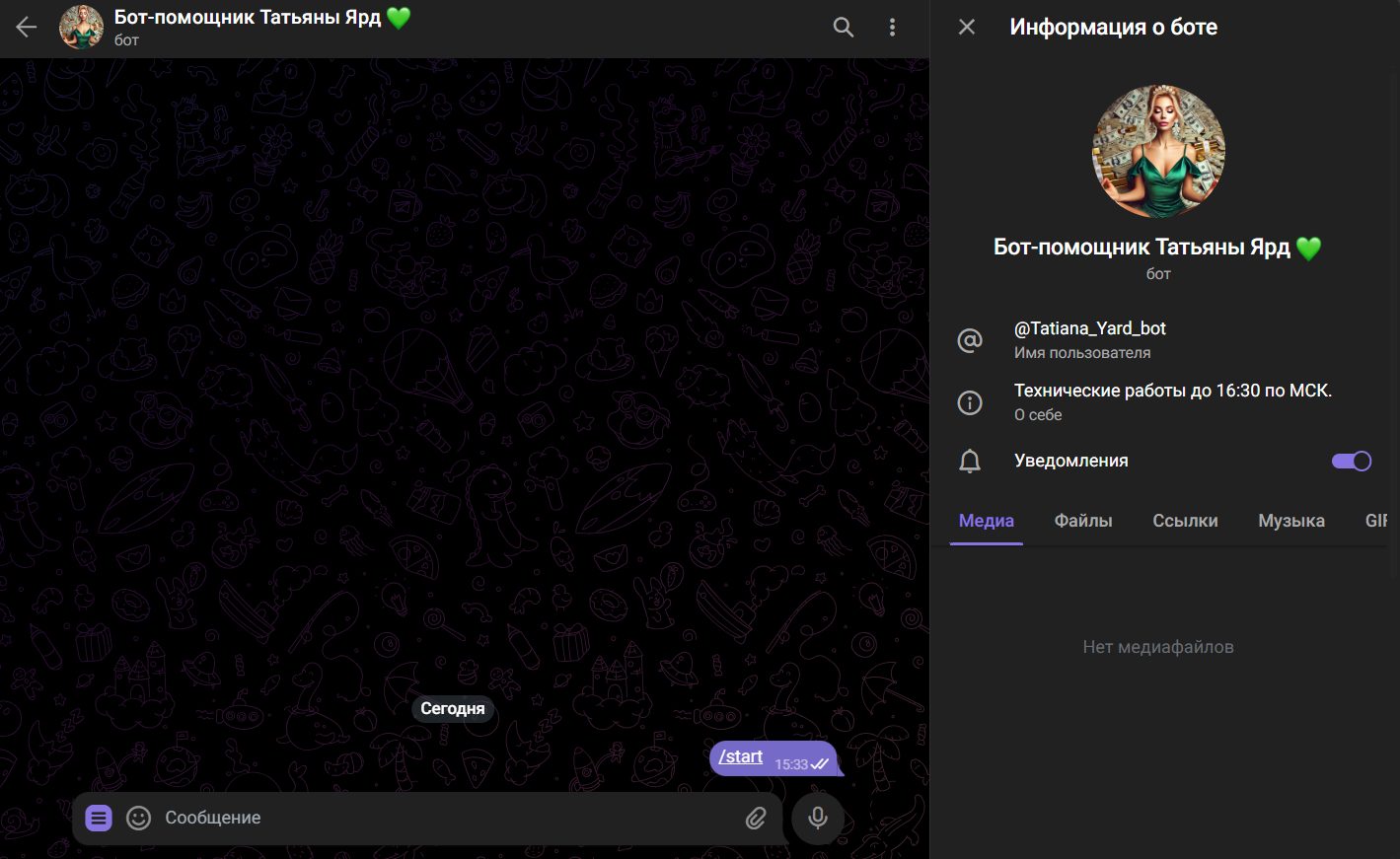The height and width of the screenshot is (859, 1400).
Task: Click the notifications bell icon
Action: [x=970, y=461]
